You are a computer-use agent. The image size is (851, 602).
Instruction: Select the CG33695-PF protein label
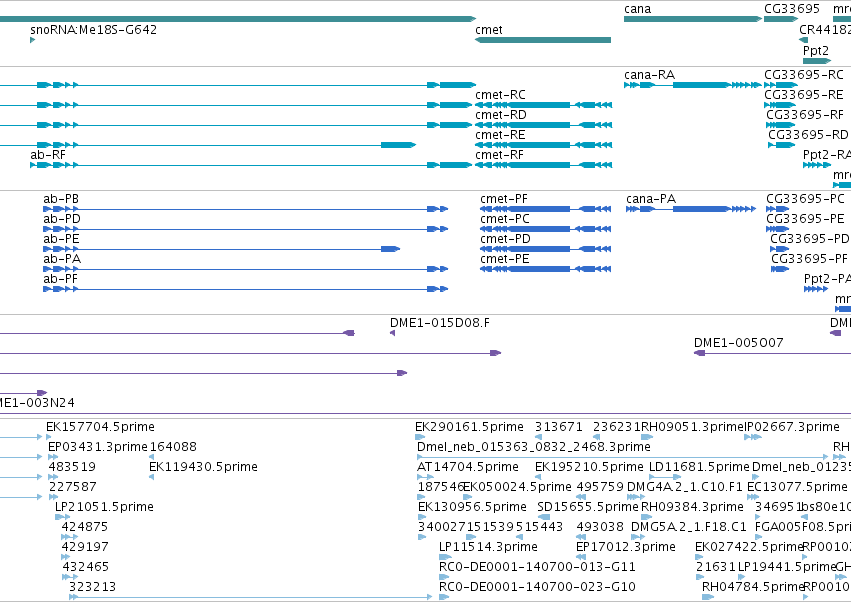[809, 259]
